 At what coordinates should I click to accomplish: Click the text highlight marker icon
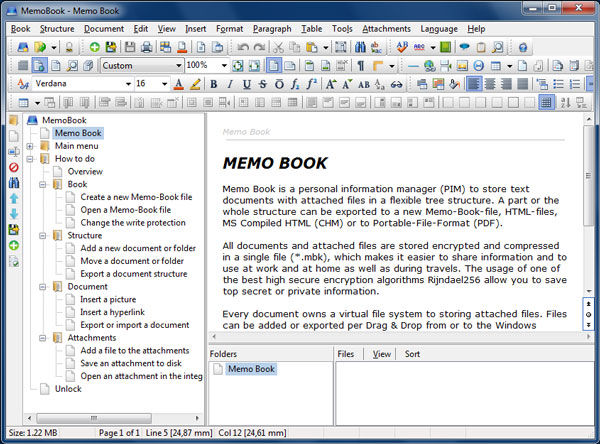coord(195,84)
